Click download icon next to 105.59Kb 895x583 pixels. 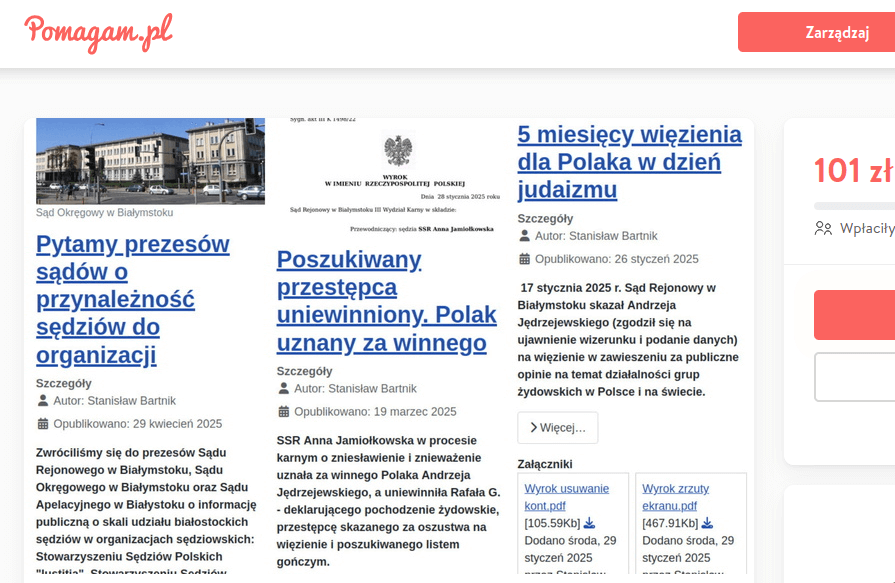(590, 523)
